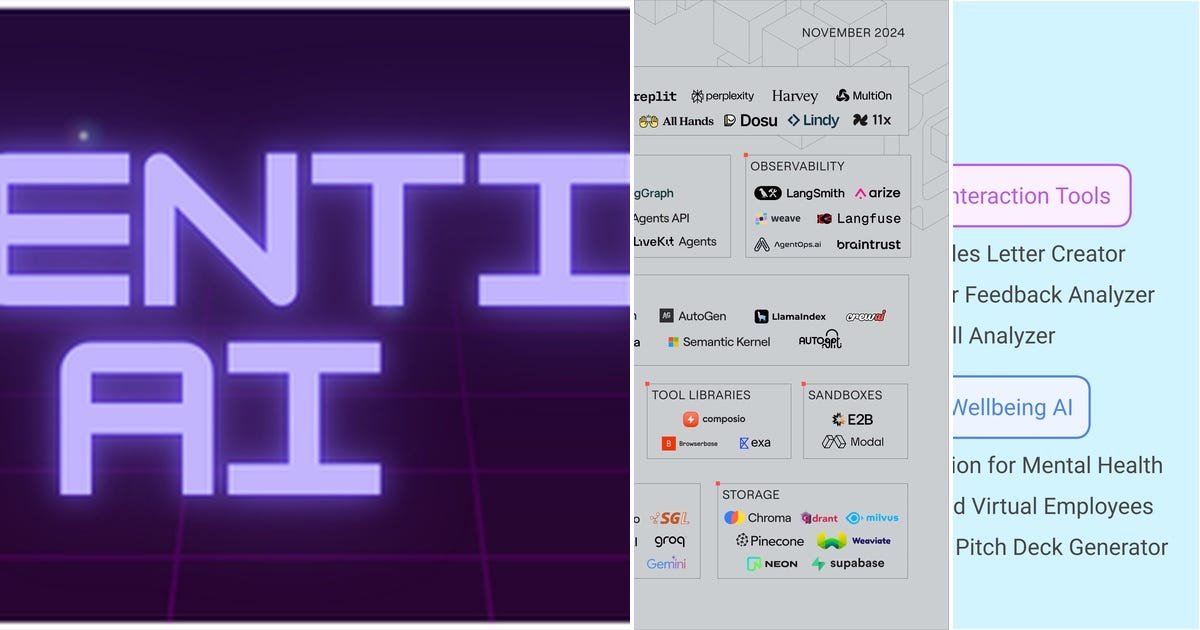This screenshot has height=630, width=1200.
Task: Select the Weave icon
Action: [x=778, y=218]
